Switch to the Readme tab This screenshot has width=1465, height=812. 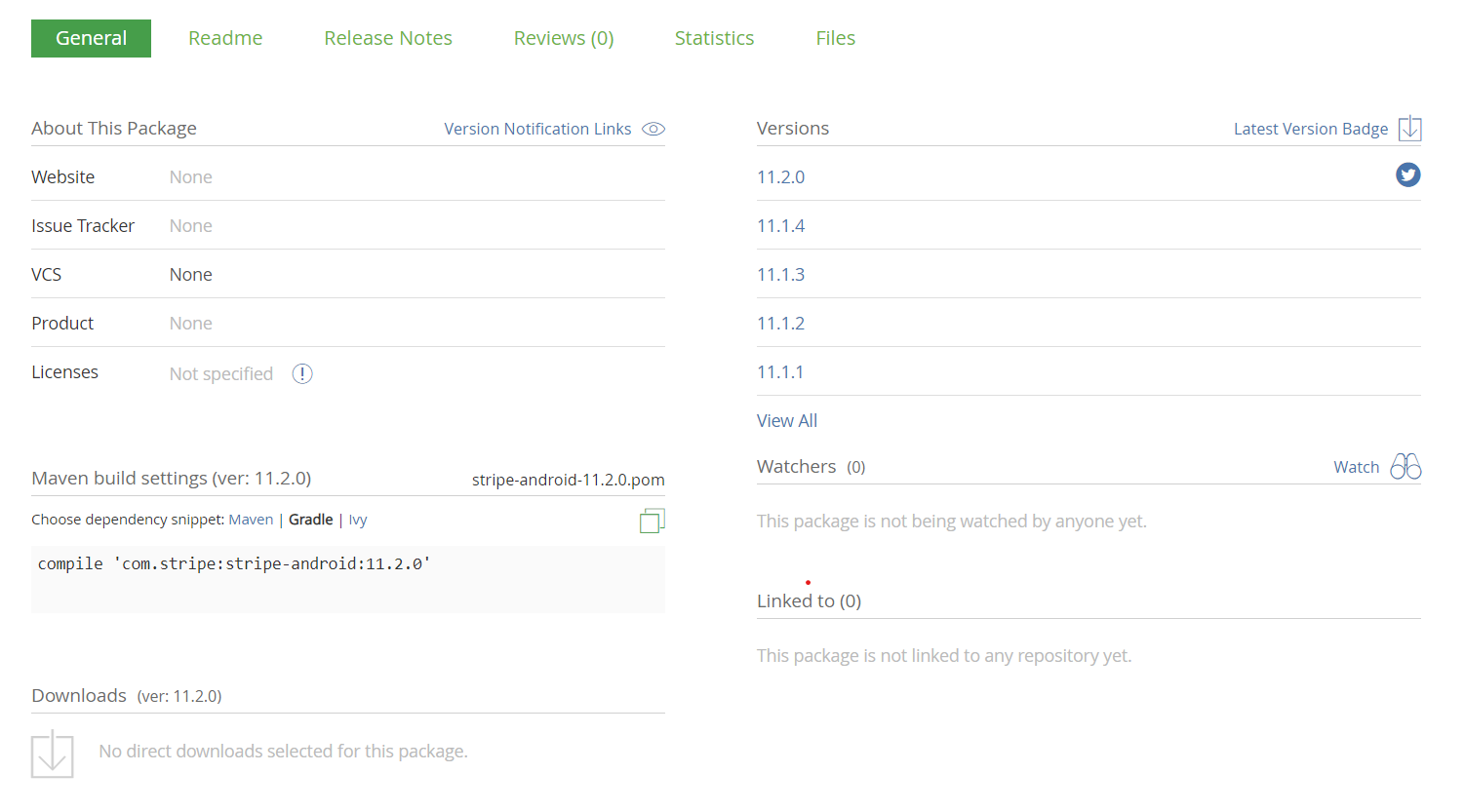[x=225, y=38]
